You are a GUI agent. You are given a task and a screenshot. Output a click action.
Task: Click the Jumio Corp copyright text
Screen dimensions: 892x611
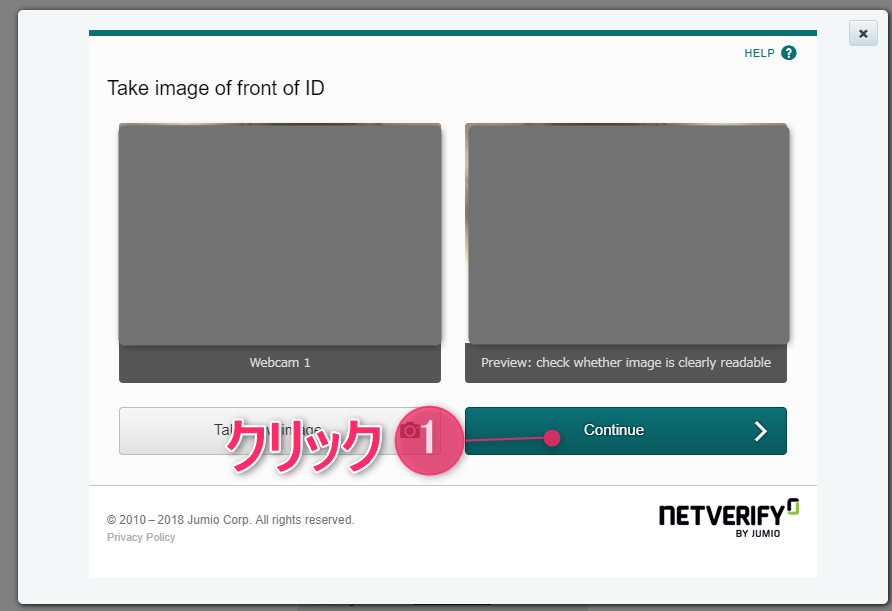pos(230,520)
